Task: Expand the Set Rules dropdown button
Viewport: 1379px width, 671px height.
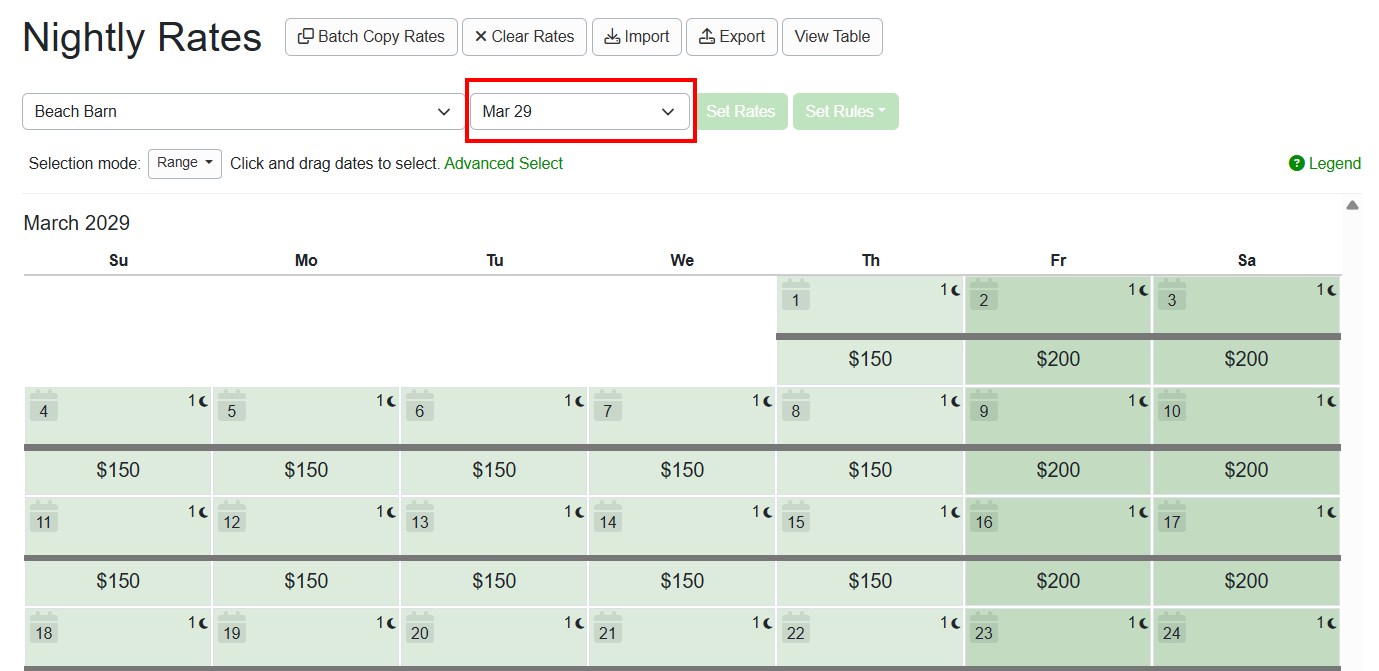Action: coord(846,112)
